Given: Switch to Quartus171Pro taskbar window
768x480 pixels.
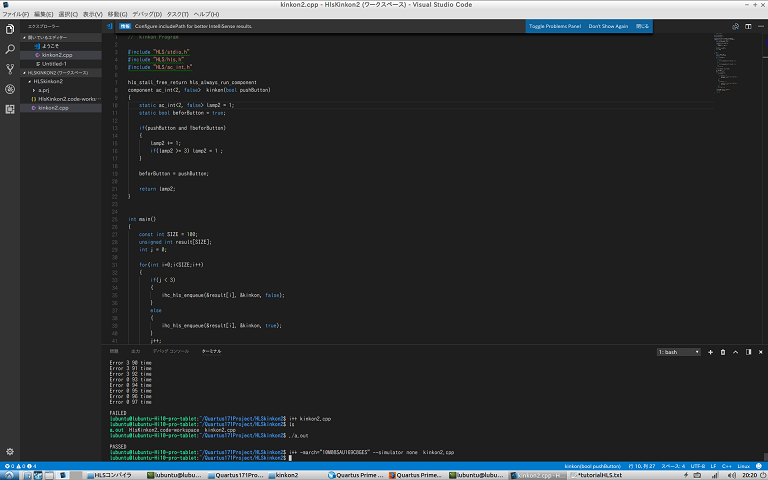Looking at the screenshot, I should (x=236, y=475).
